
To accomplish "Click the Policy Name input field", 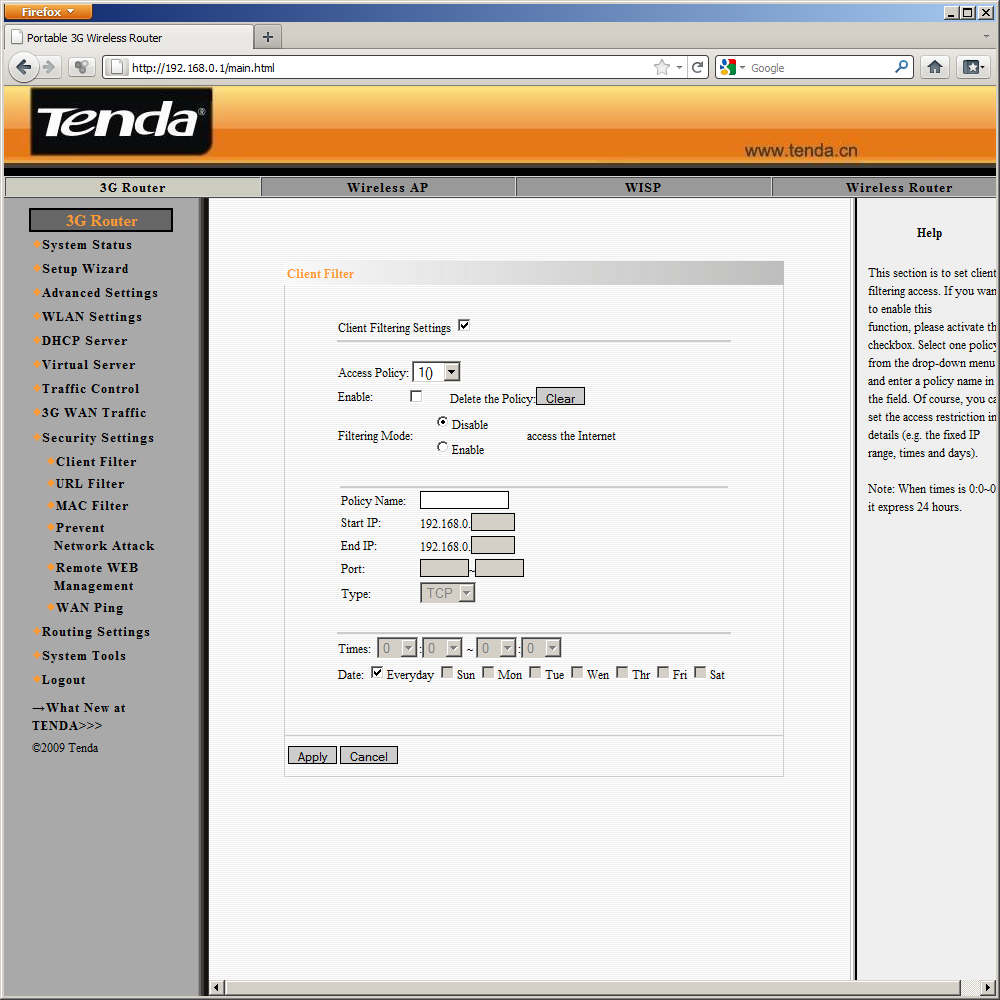I will click(464, 499).
